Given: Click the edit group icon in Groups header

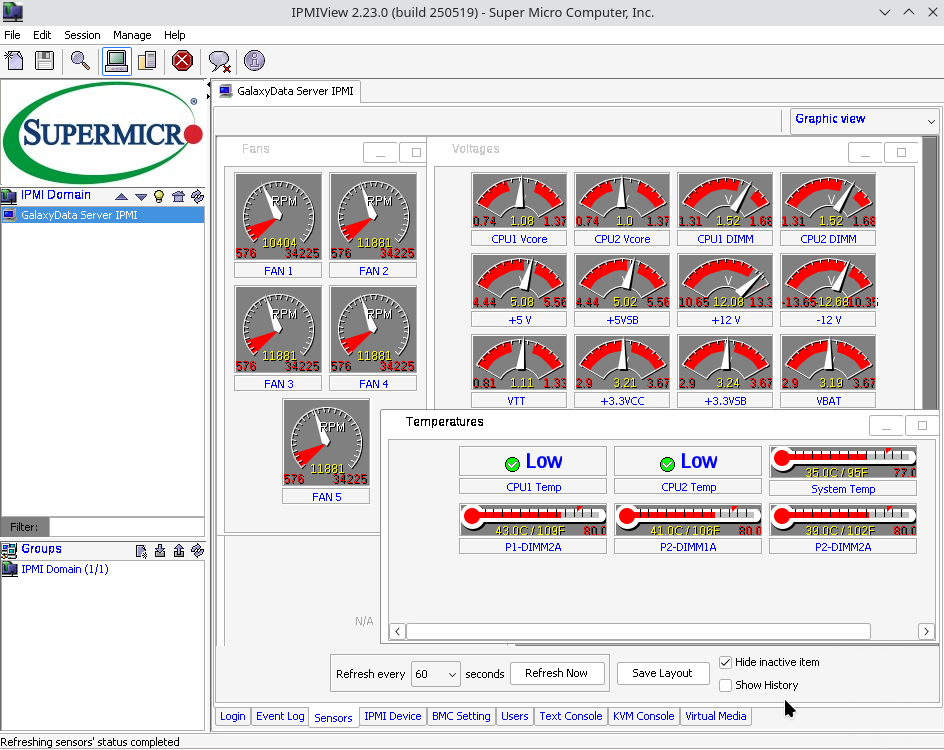Looking at the screenshot, I should click(141, 551).
